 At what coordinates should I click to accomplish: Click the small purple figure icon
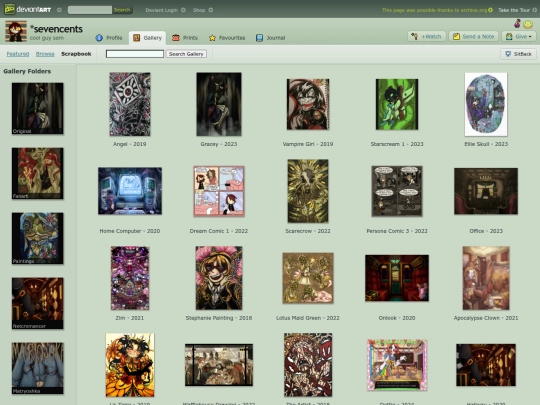[517, 23]
